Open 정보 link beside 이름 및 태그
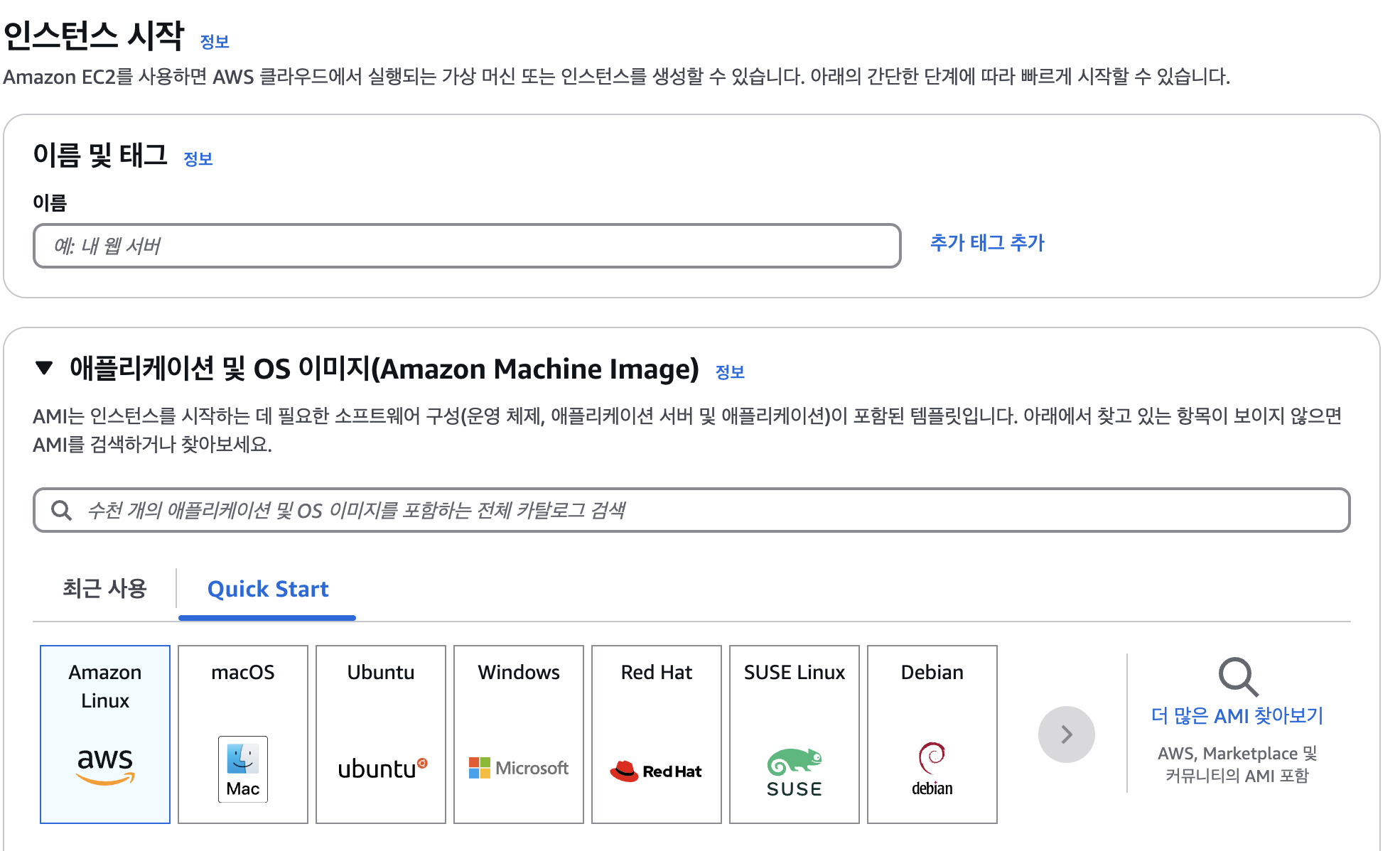 point(198,159)
